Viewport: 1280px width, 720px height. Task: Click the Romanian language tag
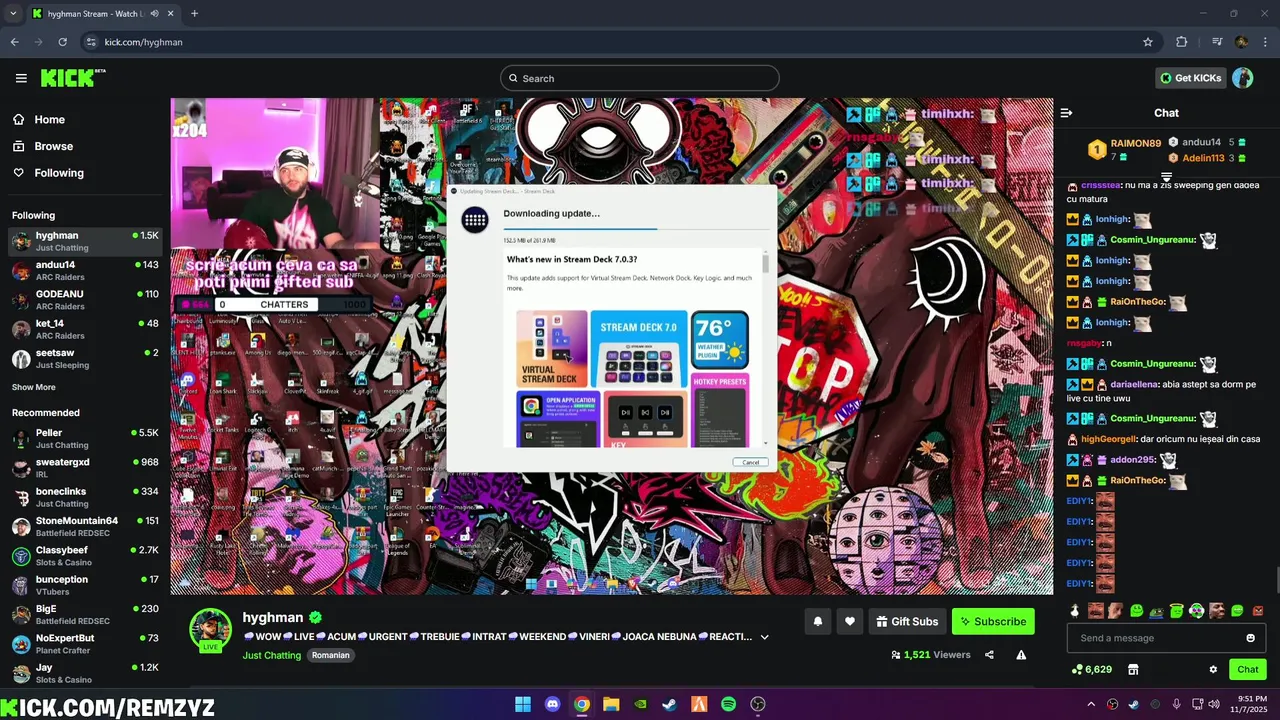pyautogui.click(x=331, y=655)
